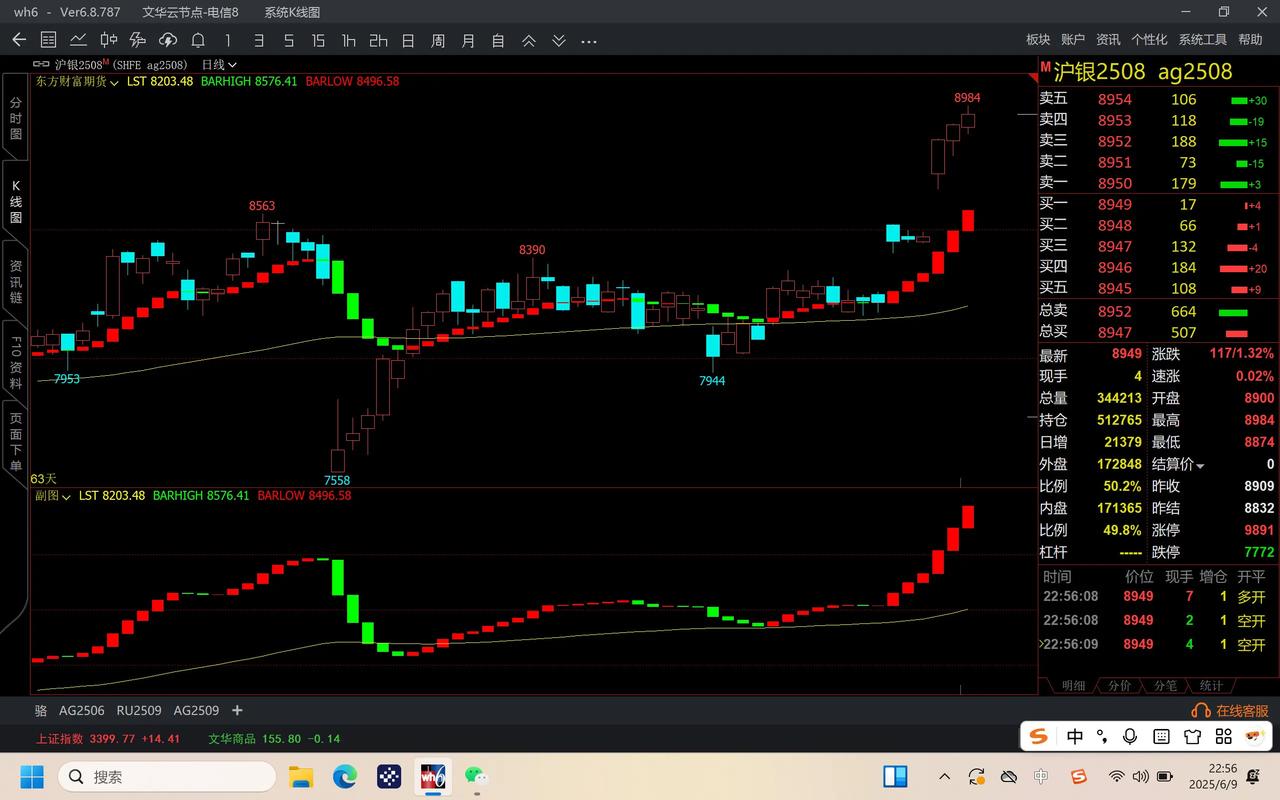Open the alert bell icon
This screenshot has width=1280, height=800.
(198, 40)
